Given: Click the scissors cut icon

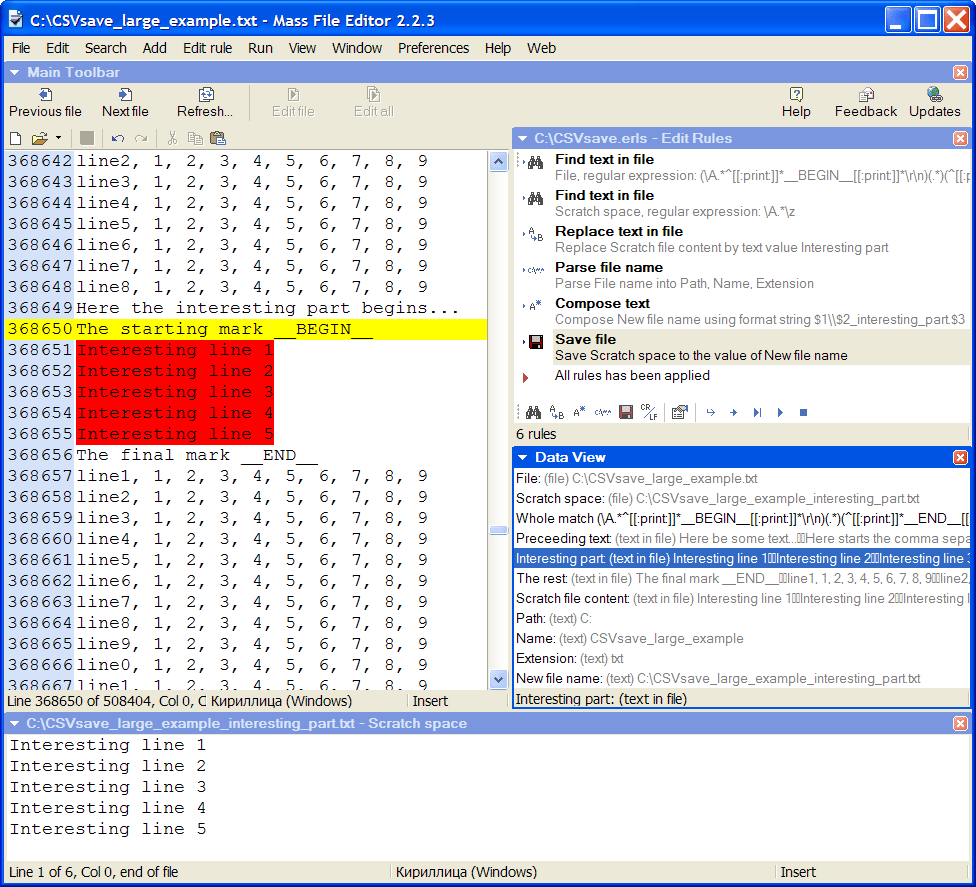Looking at the screenshot, I should pyautogui.click(x=172, y=138).
